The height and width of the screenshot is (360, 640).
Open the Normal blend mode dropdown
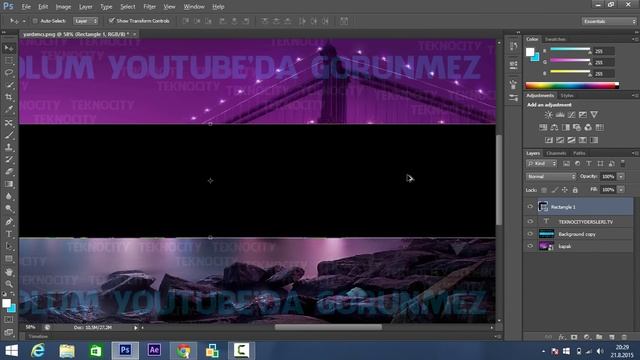point(551,177)
